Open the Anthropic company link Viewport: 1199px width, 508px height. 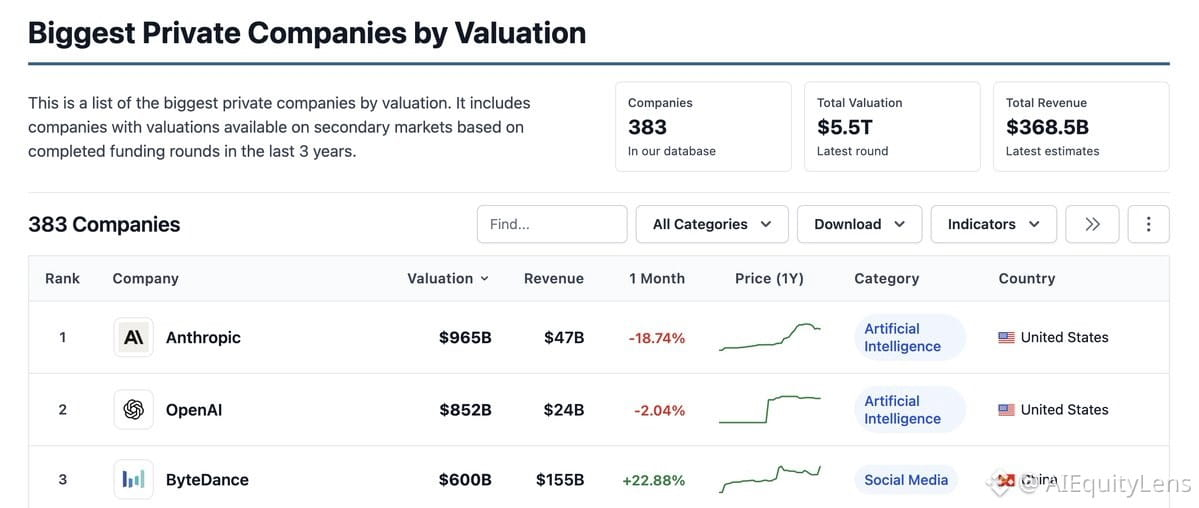pos(203,337)
